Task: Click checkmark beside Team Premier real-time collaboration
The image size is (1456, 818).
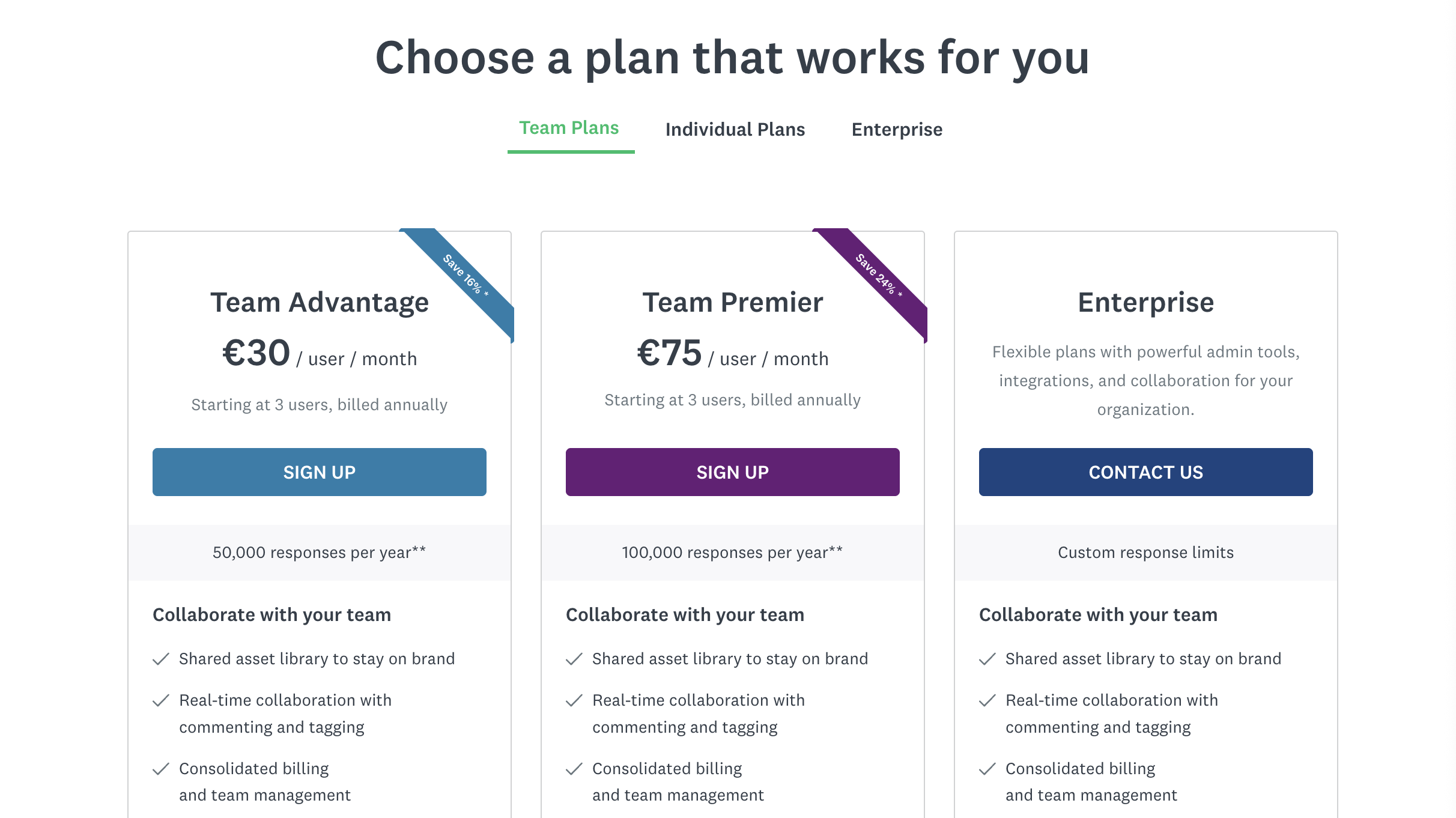Action: [573, 700]
